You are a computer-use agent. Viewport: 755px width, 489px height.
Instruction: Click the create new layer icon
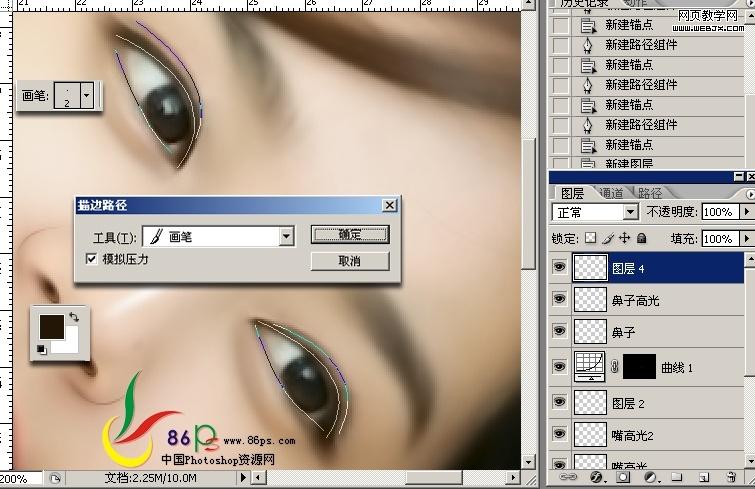(704, 477)
